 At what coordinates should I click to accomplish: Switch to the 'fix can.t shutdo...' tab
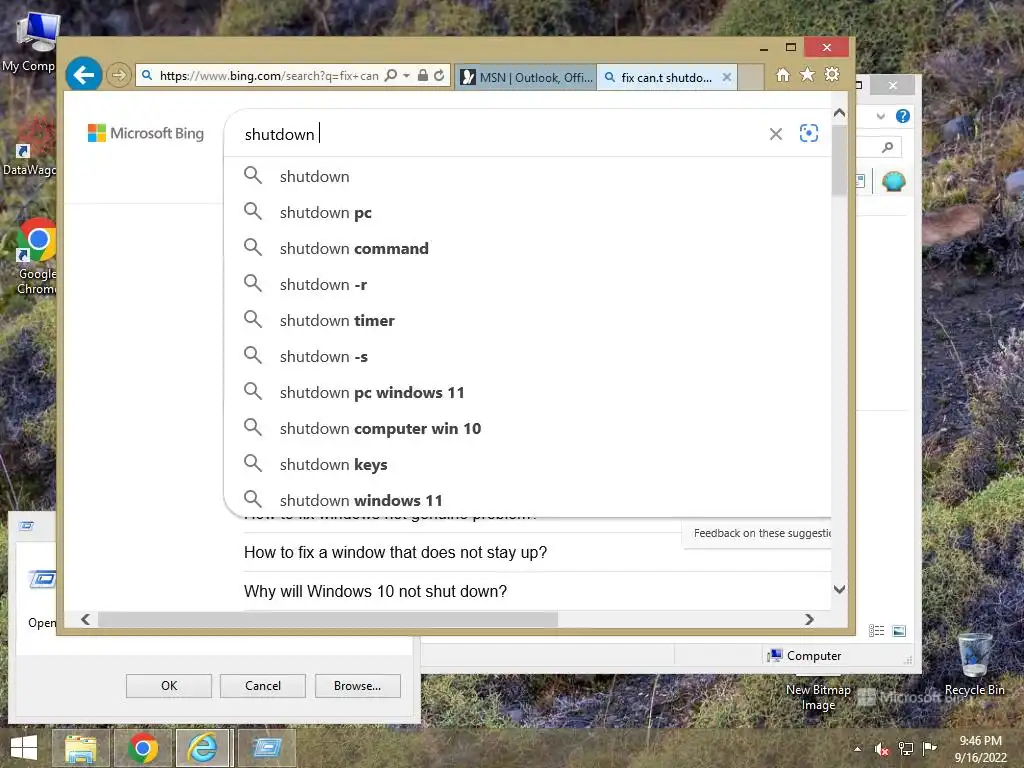point(660,77)
